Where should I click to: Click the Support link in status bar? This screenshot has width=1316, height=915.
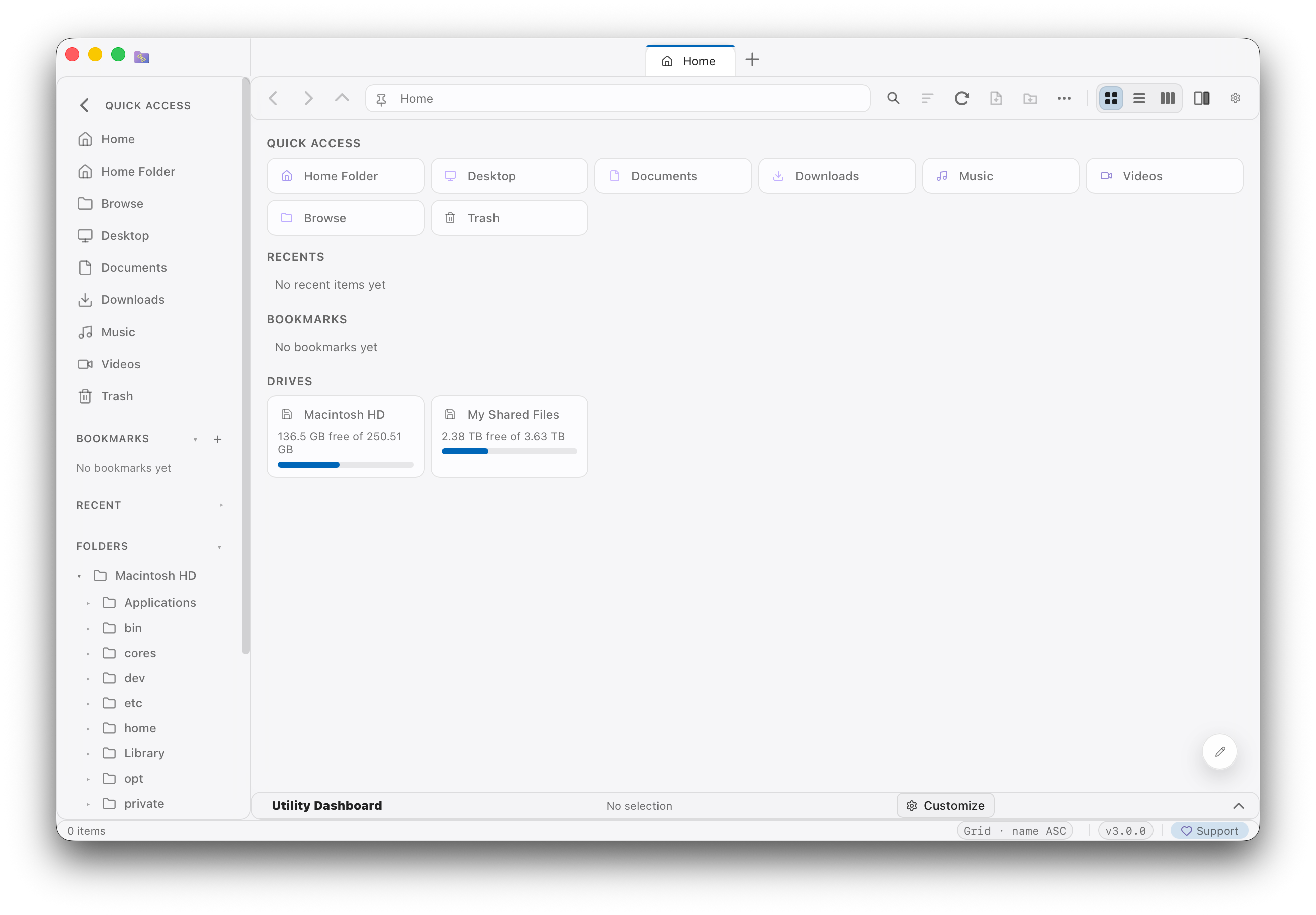(1209, 831)
